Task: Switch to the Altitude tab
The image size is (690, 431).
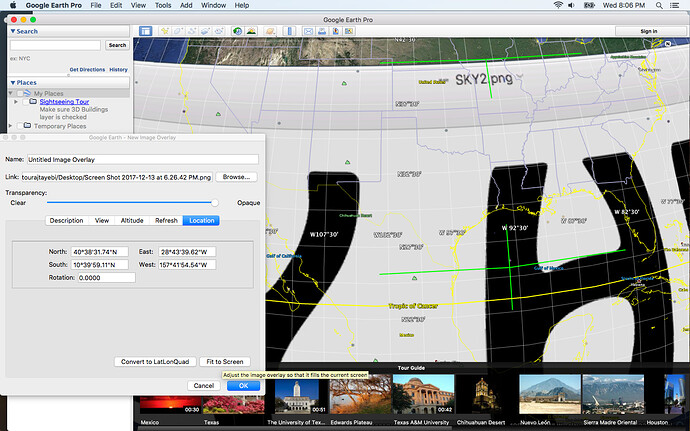Action: 133,220
